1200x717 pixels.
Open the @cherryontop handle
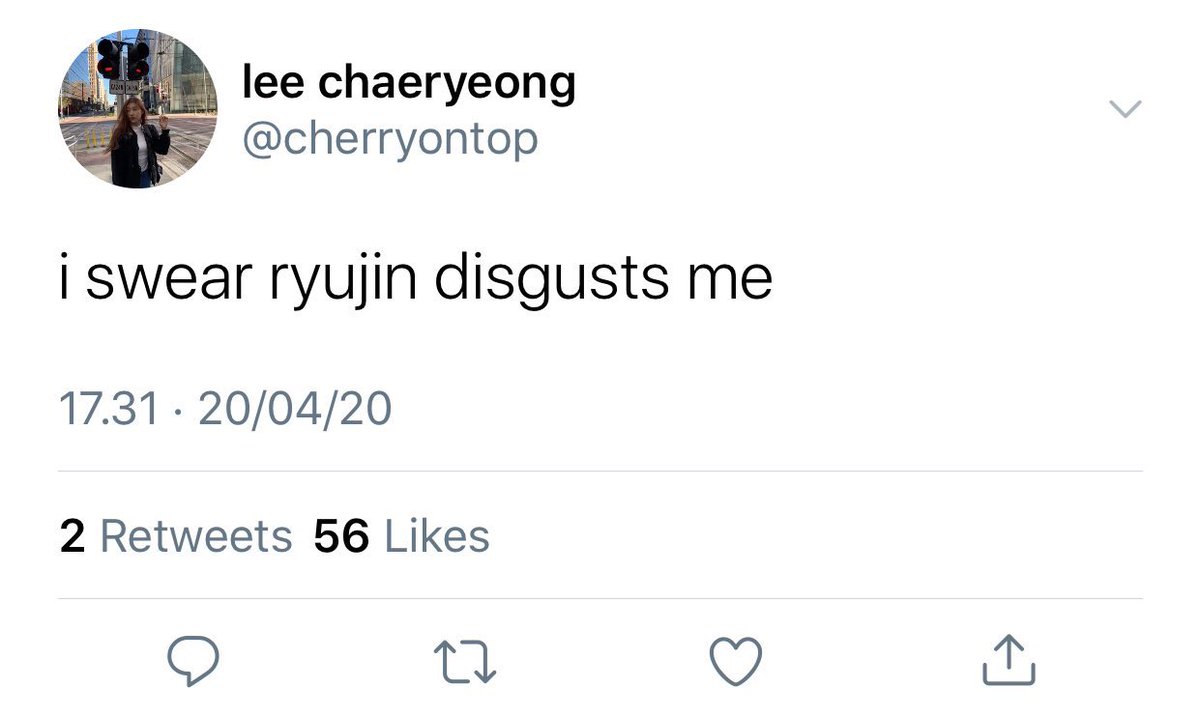pos(390,139)
